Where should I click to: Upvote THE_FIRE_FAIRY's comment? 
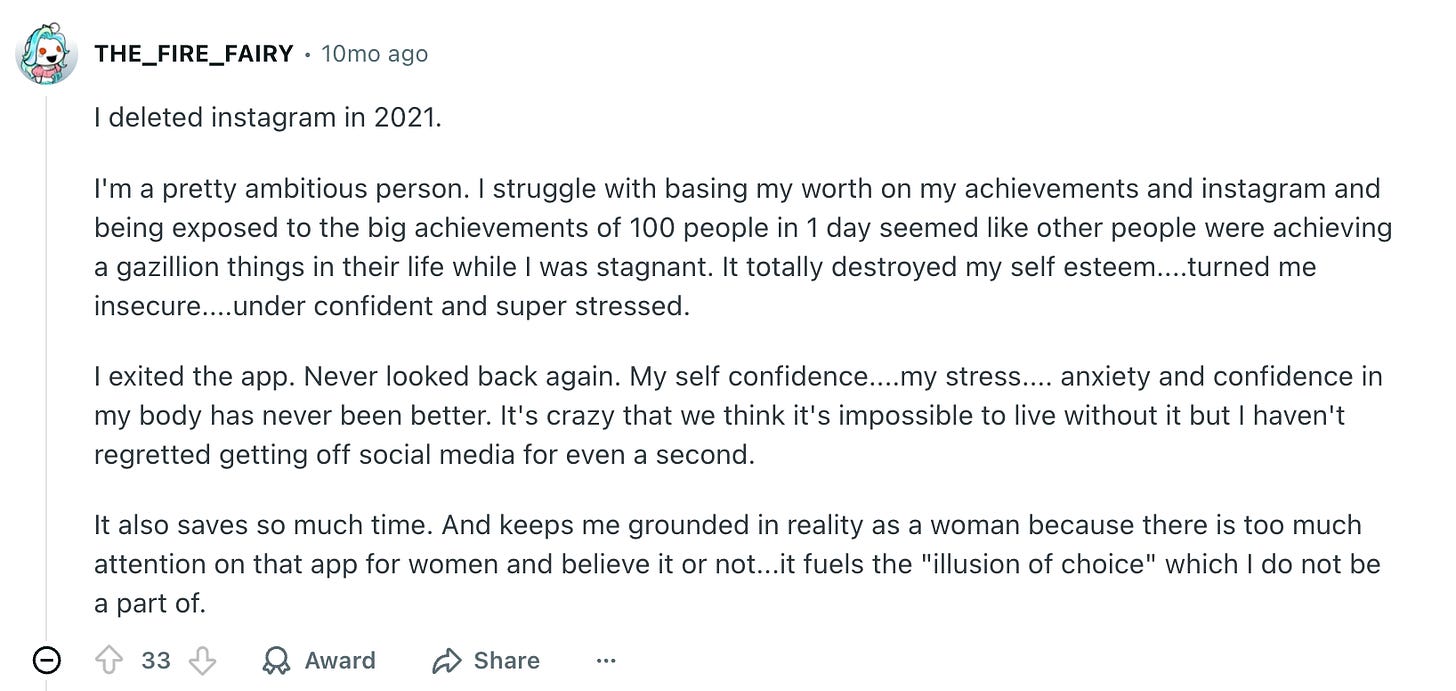107,660
